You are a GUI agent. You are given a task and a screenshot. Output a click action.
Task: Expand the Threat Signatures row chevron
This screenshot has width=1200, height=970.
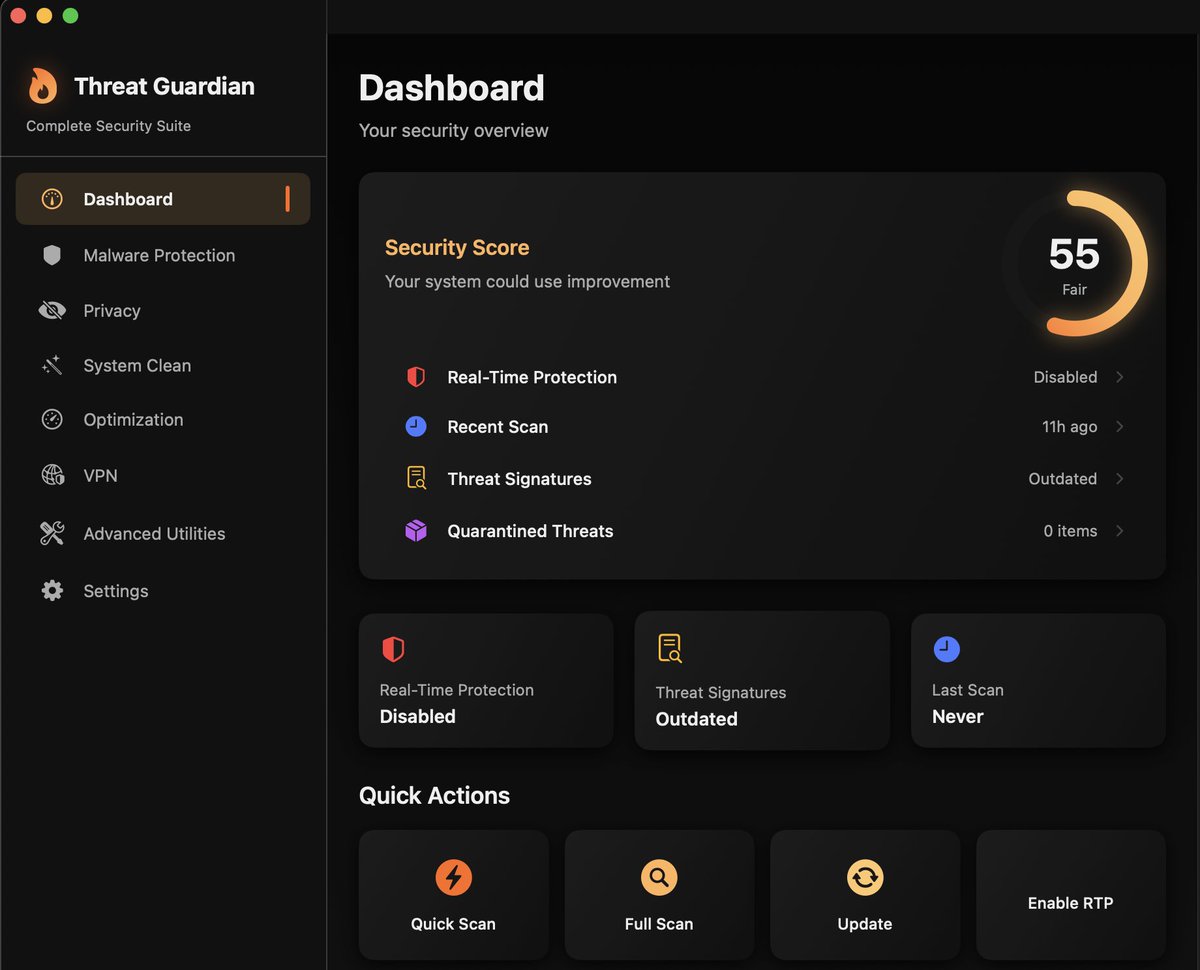coord(1120,479)
